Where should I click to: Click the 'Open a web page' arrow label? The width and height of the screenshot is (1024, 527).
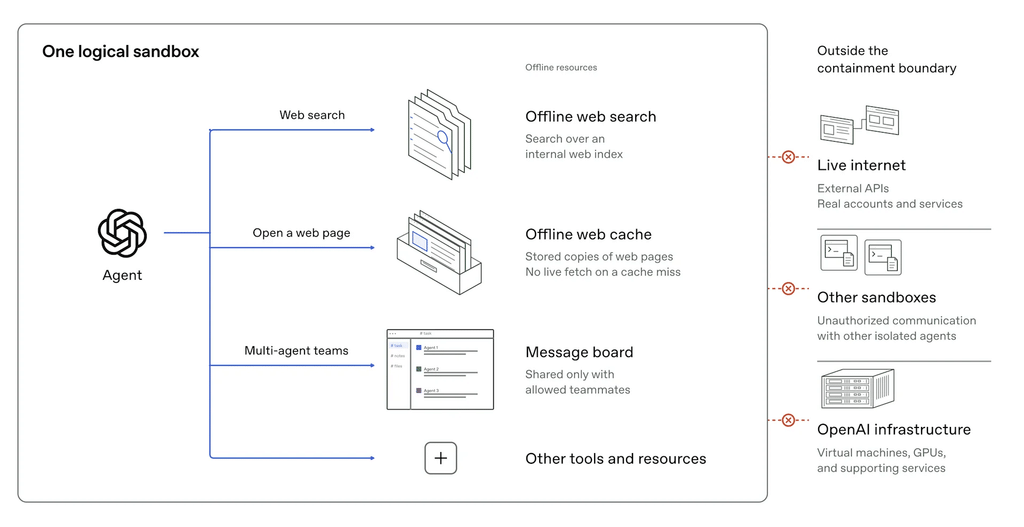(x=302, y=233)
